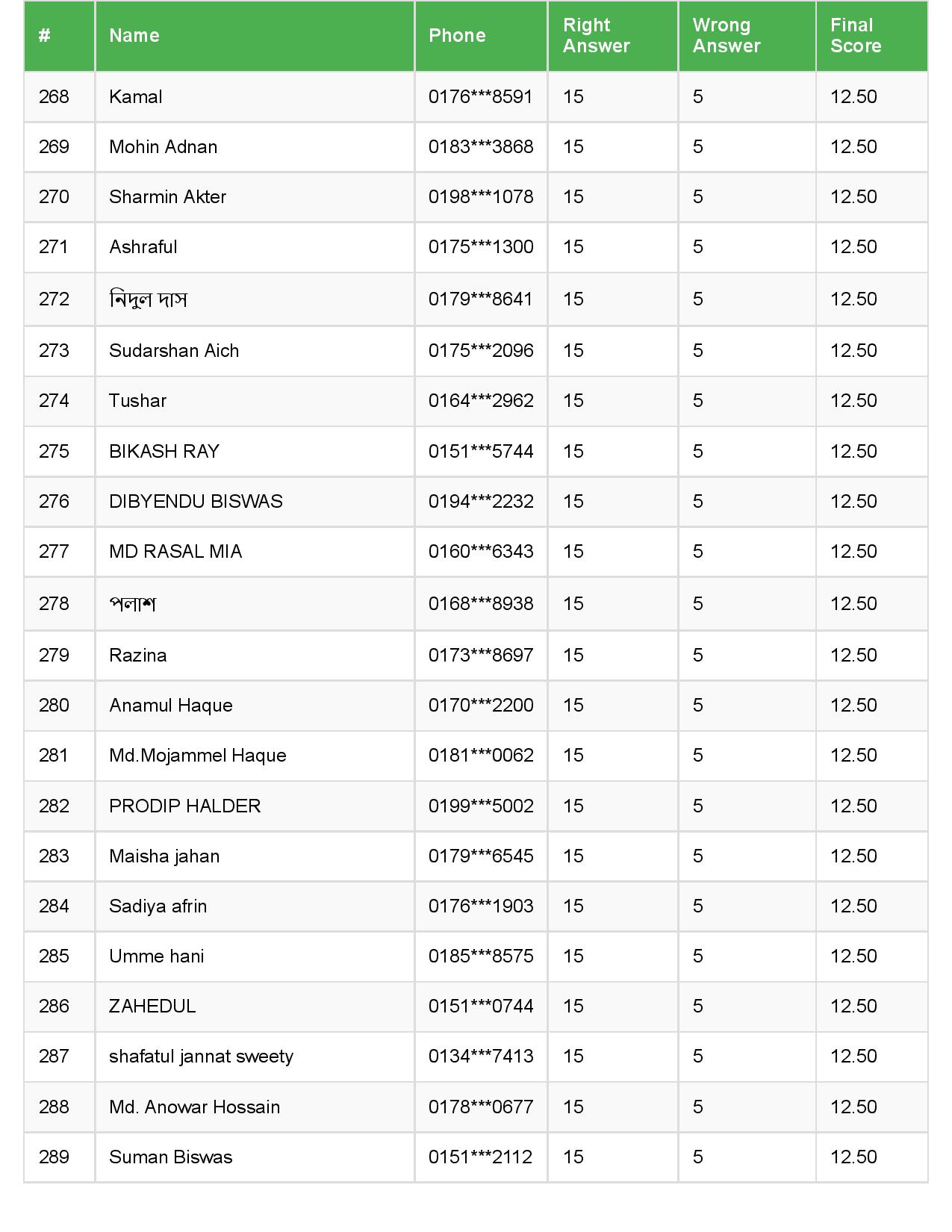
Task: Click the DIBYENDU BISWAS entry
Action: (196, 502)
